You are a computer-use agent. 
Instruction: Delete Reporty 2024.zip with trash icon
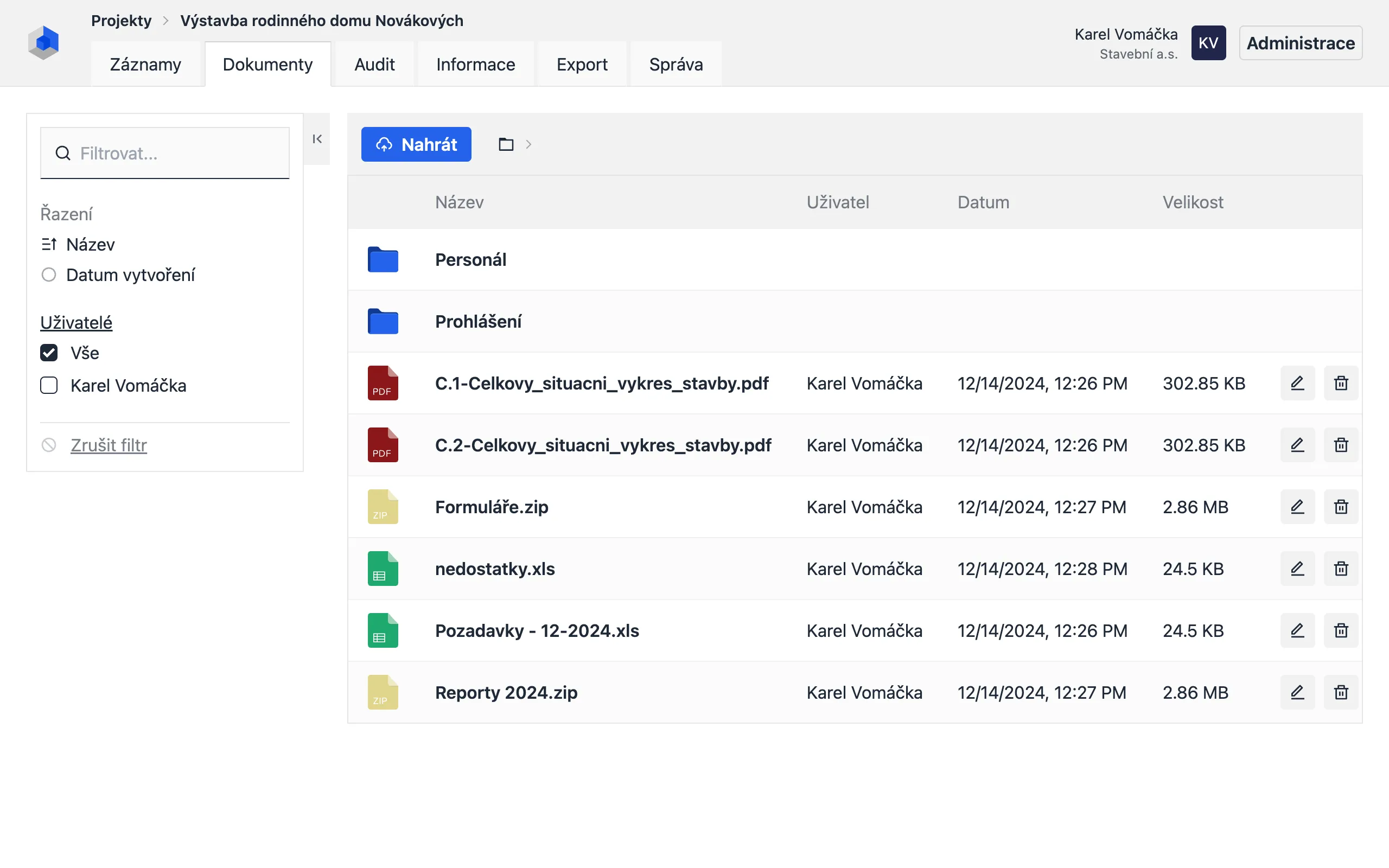pos(1341,692)
